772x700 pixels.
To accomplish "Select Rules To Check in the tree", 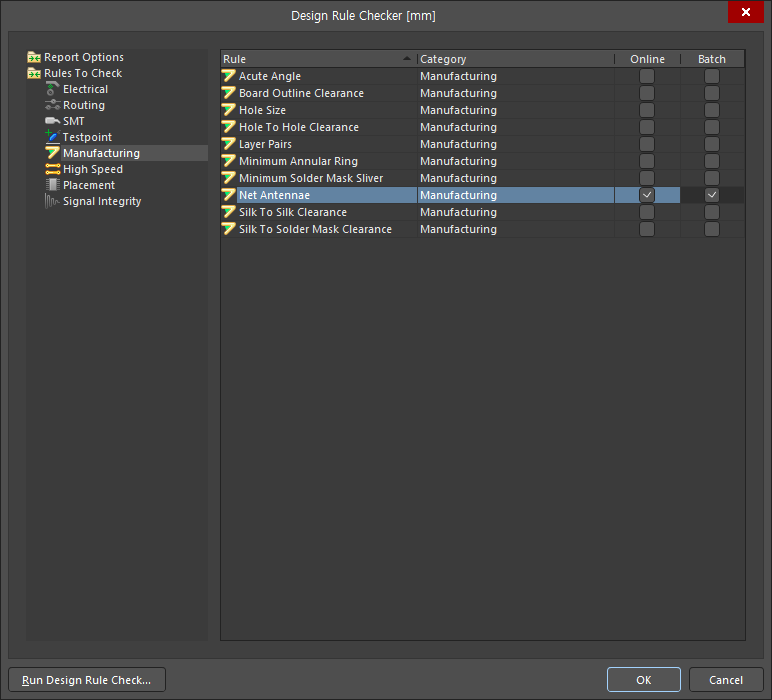I will click(x=83, y=73).
